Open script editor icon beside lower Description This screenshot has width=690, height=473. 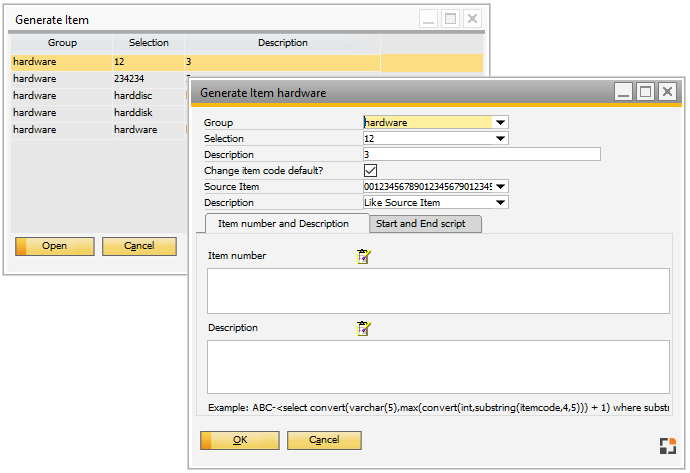pyautogui.click(x=363, y=328)
